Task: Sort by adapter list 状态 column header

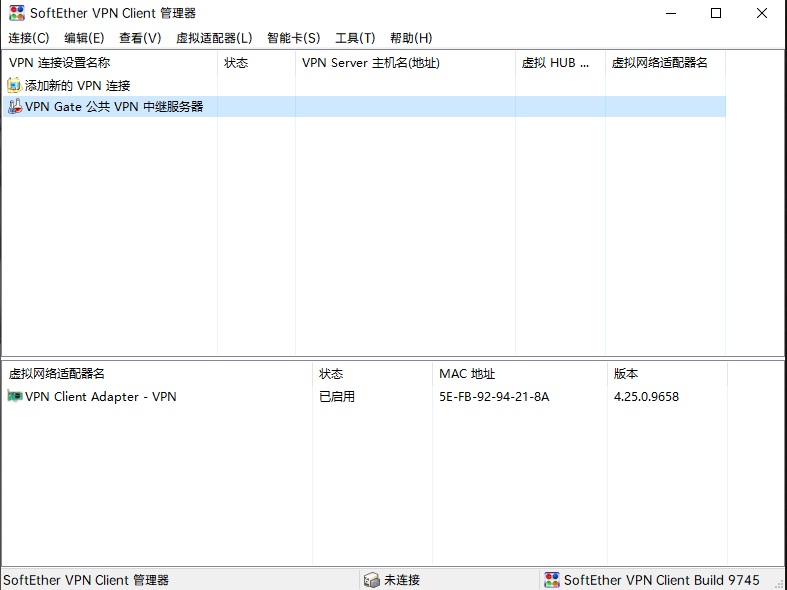Action: tap(372, 374)
